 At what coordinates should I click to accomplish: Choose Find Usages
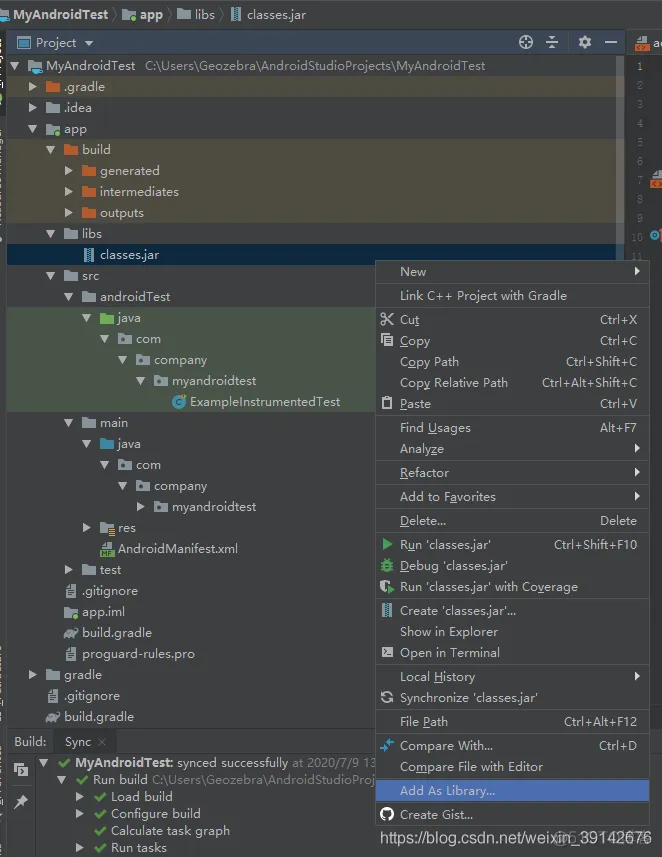pos(512,427)
